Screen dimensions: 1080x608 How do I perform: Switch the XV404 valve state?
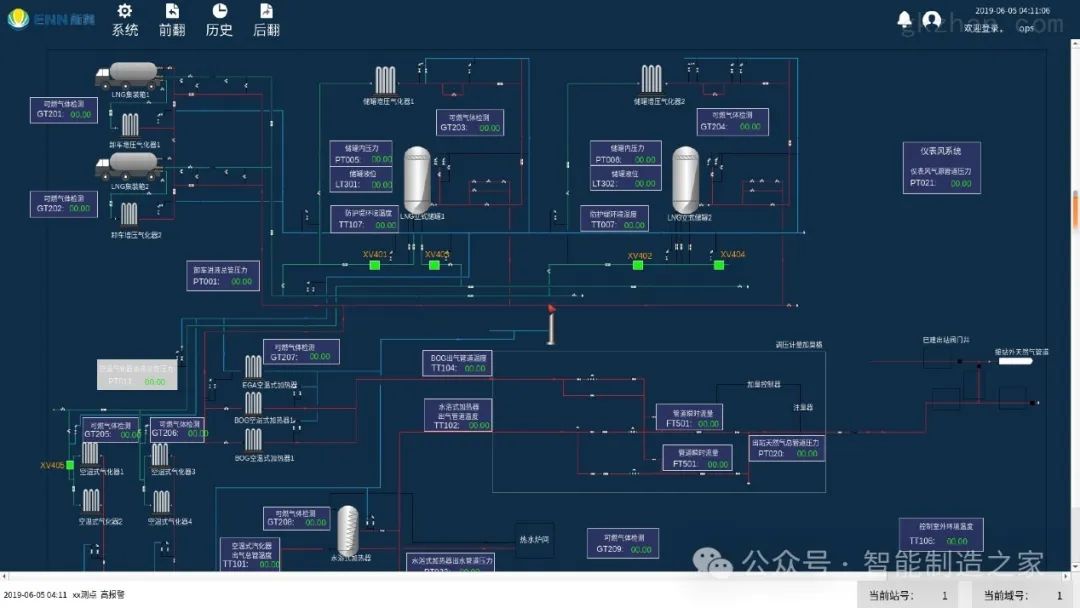(x=719, y=265)
